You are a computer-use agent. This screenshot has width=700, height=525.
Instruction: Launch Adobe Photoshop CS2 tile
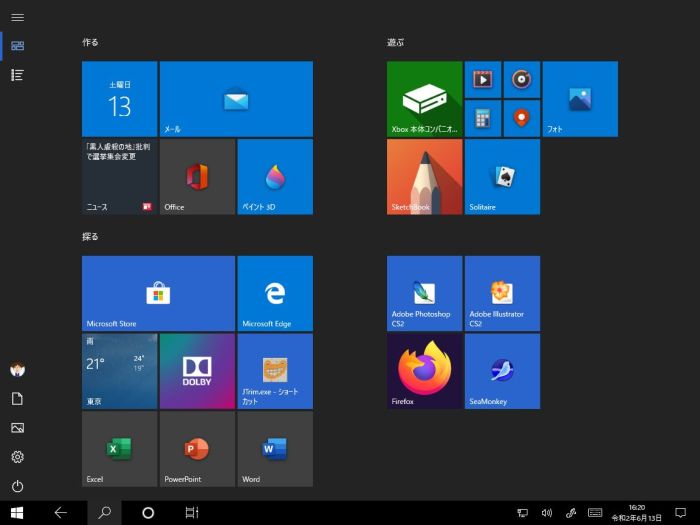424,293
